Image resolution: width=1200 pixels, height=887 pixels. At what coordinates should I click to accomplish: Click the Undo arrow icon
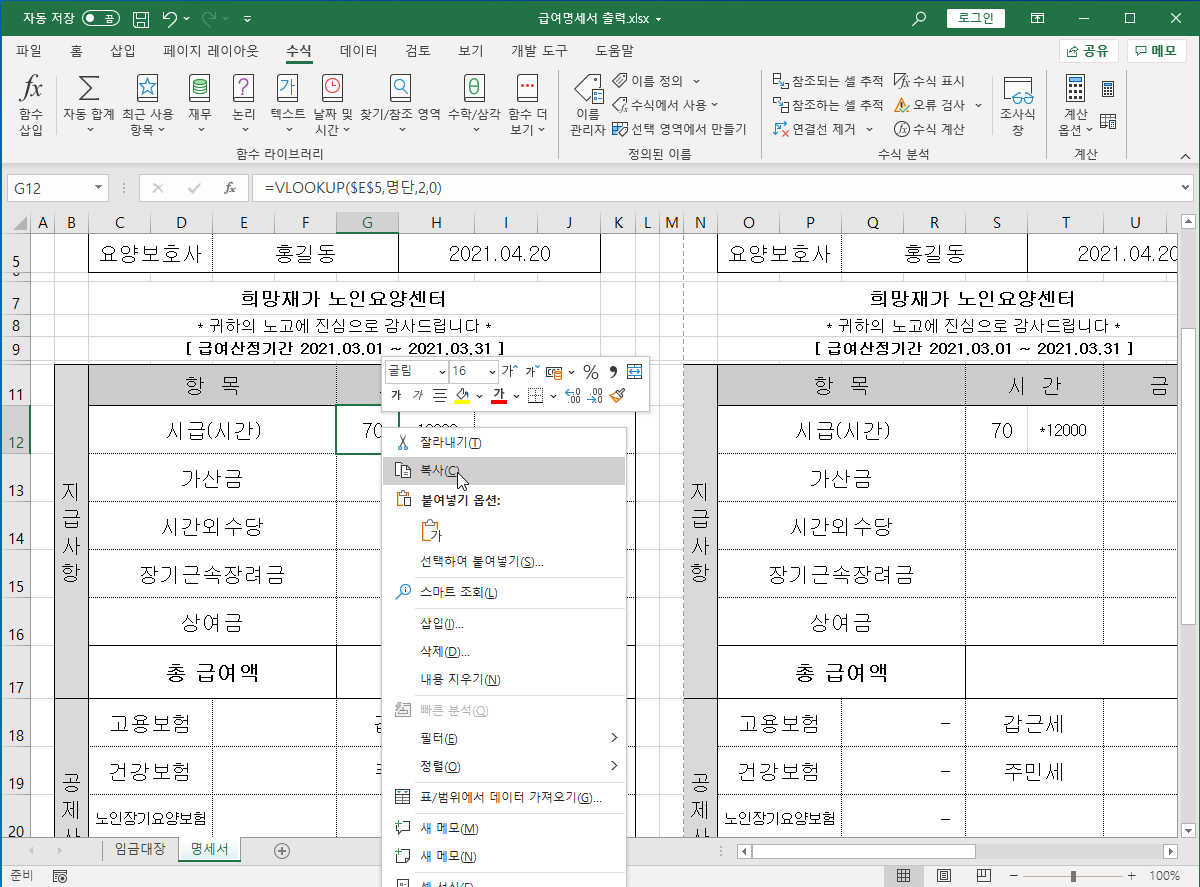click(170, 18)
